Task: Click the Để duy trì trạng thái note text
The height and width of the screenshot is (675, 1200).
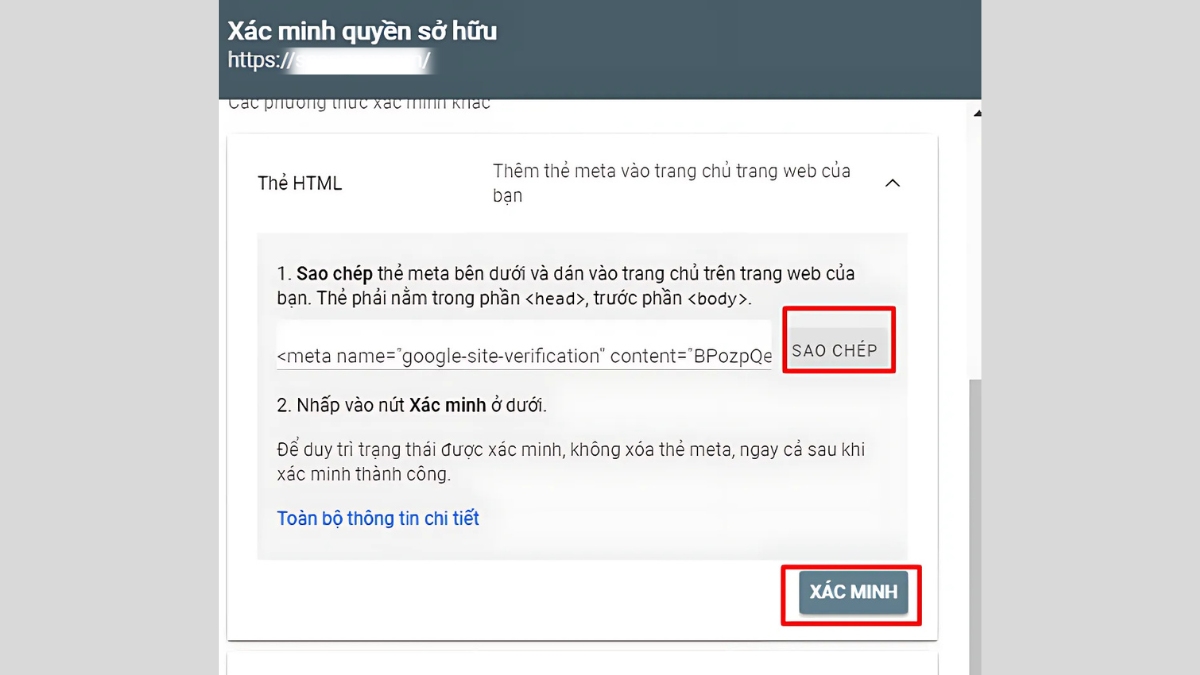Action: pos(571,462)
